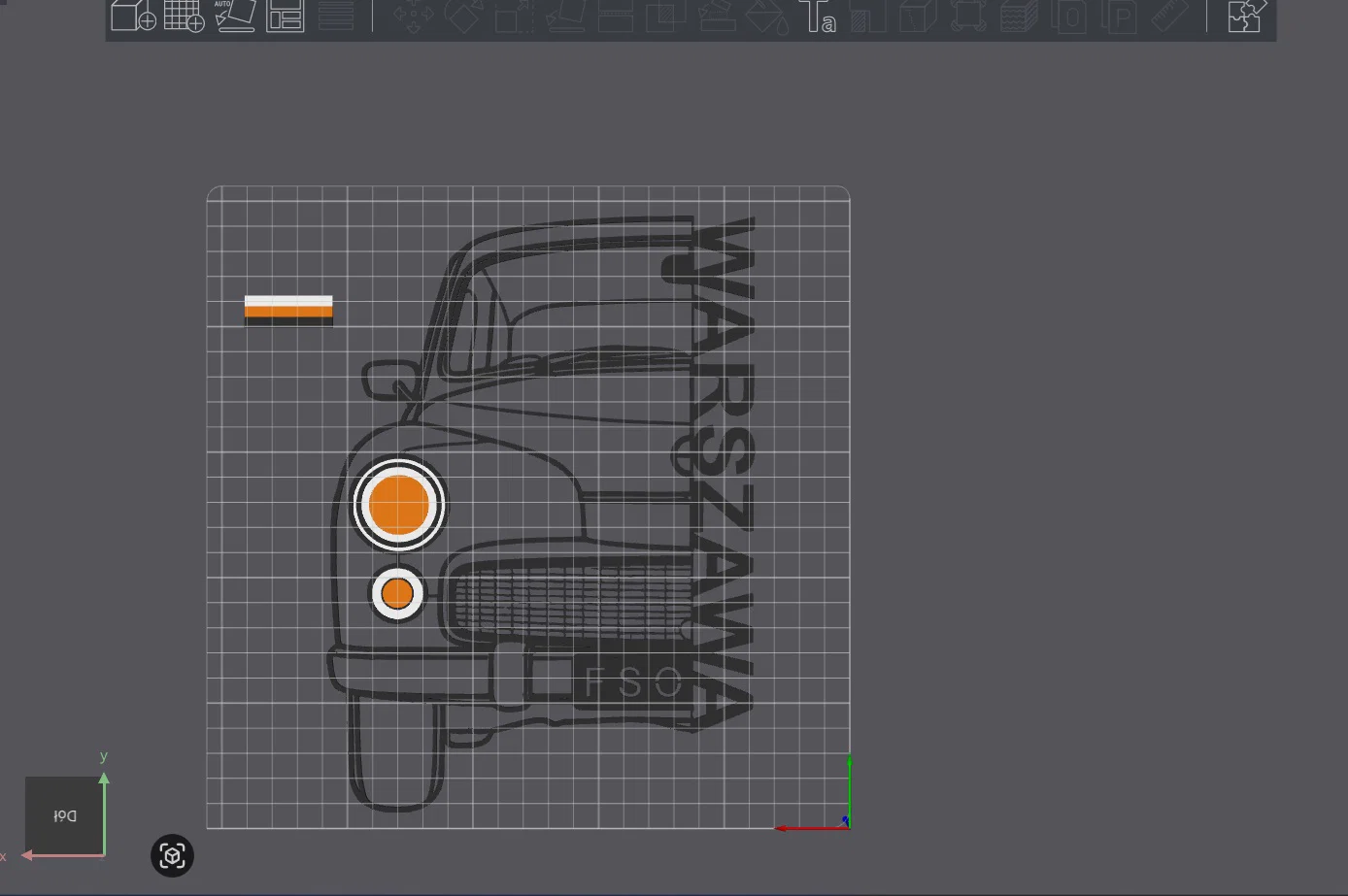Select the large orange headlight on the plate
The height and width of the screenshot is (896, 1348).
pyautogui.click(x=399, y=505)
